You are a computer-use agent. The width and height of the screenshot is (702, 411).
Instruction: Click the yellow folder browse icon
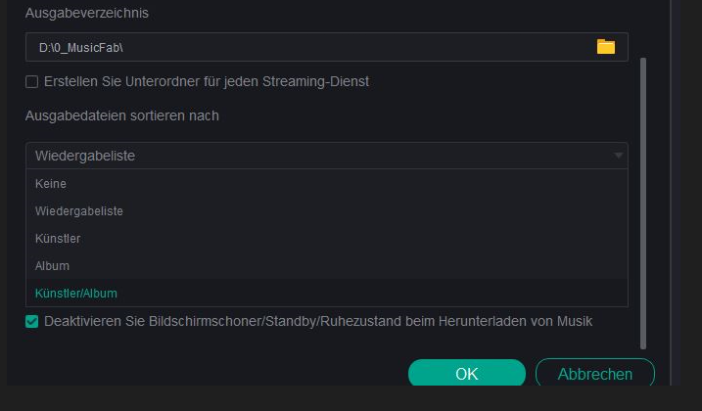[x=605, y=46]
